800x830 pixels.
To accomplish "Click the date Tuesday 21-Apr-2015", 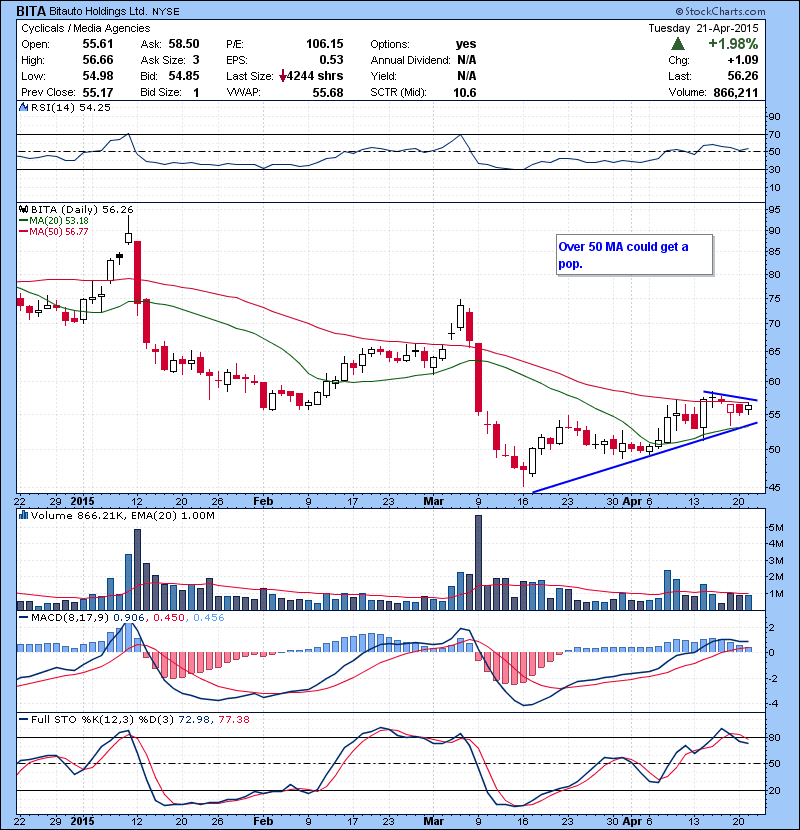I will click(x=703, y=28).
